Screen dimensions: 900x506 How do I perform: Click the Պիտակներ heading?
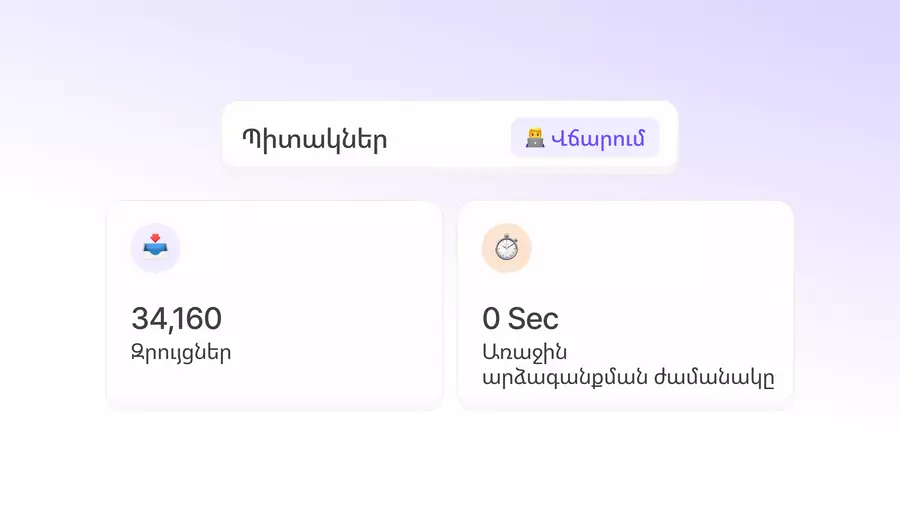(314, 139)
